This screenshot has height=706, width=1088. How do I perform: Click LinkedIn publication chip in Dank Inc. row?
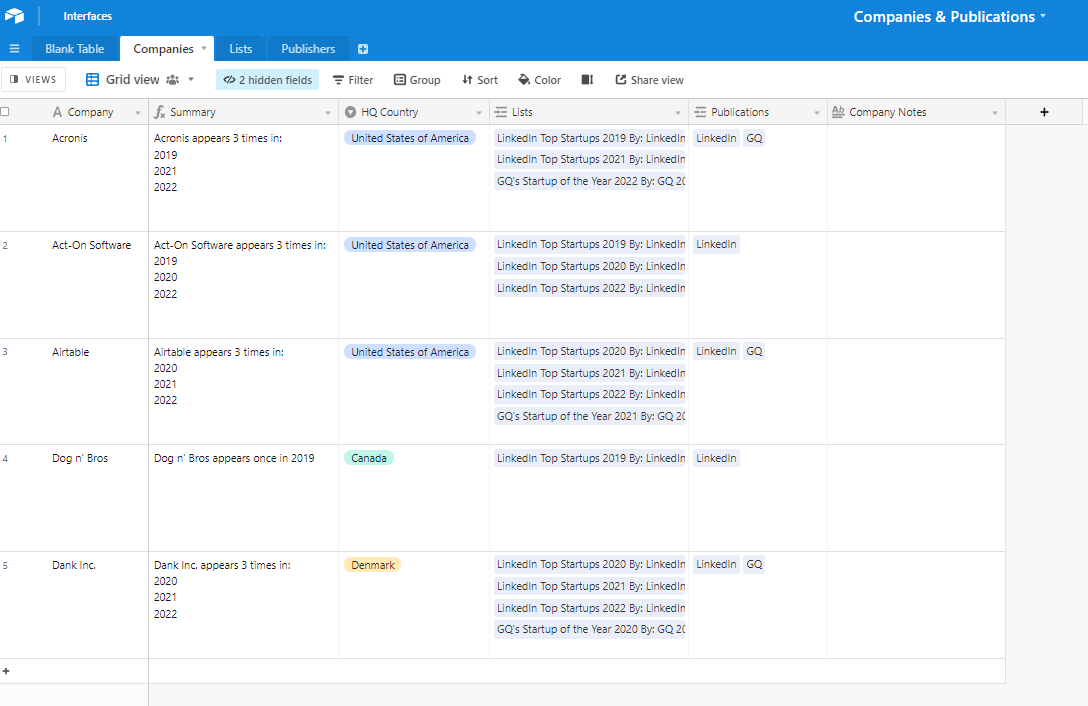click(716, 564)
